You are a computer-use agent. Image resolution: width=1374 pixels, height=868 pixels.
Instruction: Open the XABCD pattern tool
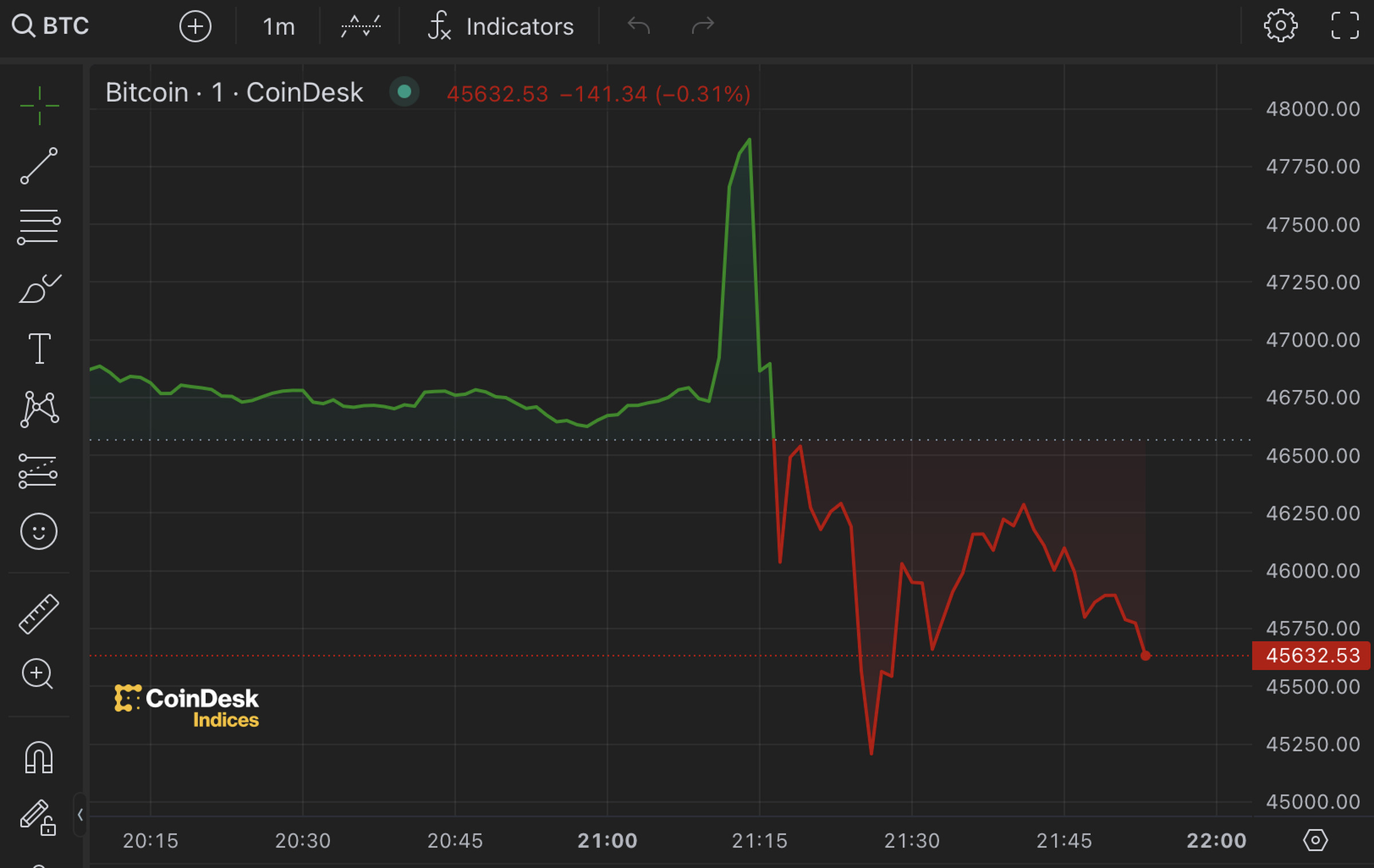coord(39,409)
